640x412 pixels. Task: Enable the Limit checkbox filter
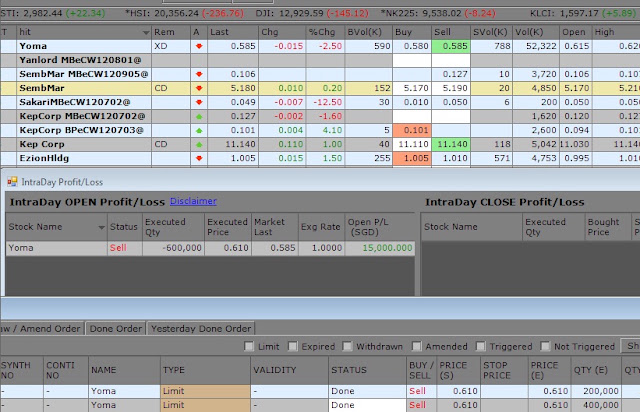click(249, 346)
